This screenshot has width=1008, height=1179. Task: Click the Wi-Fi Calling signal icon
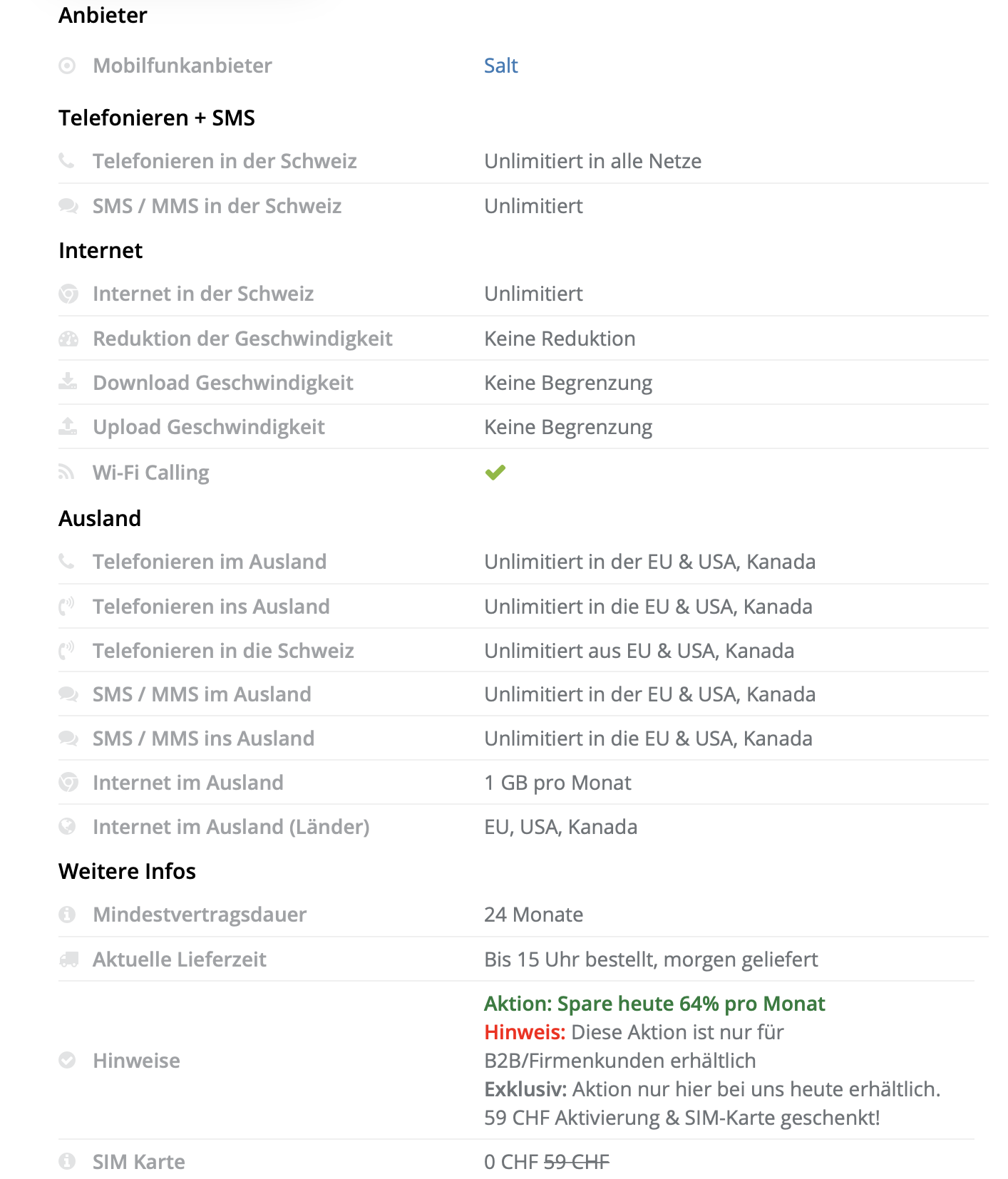pyautogui.click(x=66, y=472)
